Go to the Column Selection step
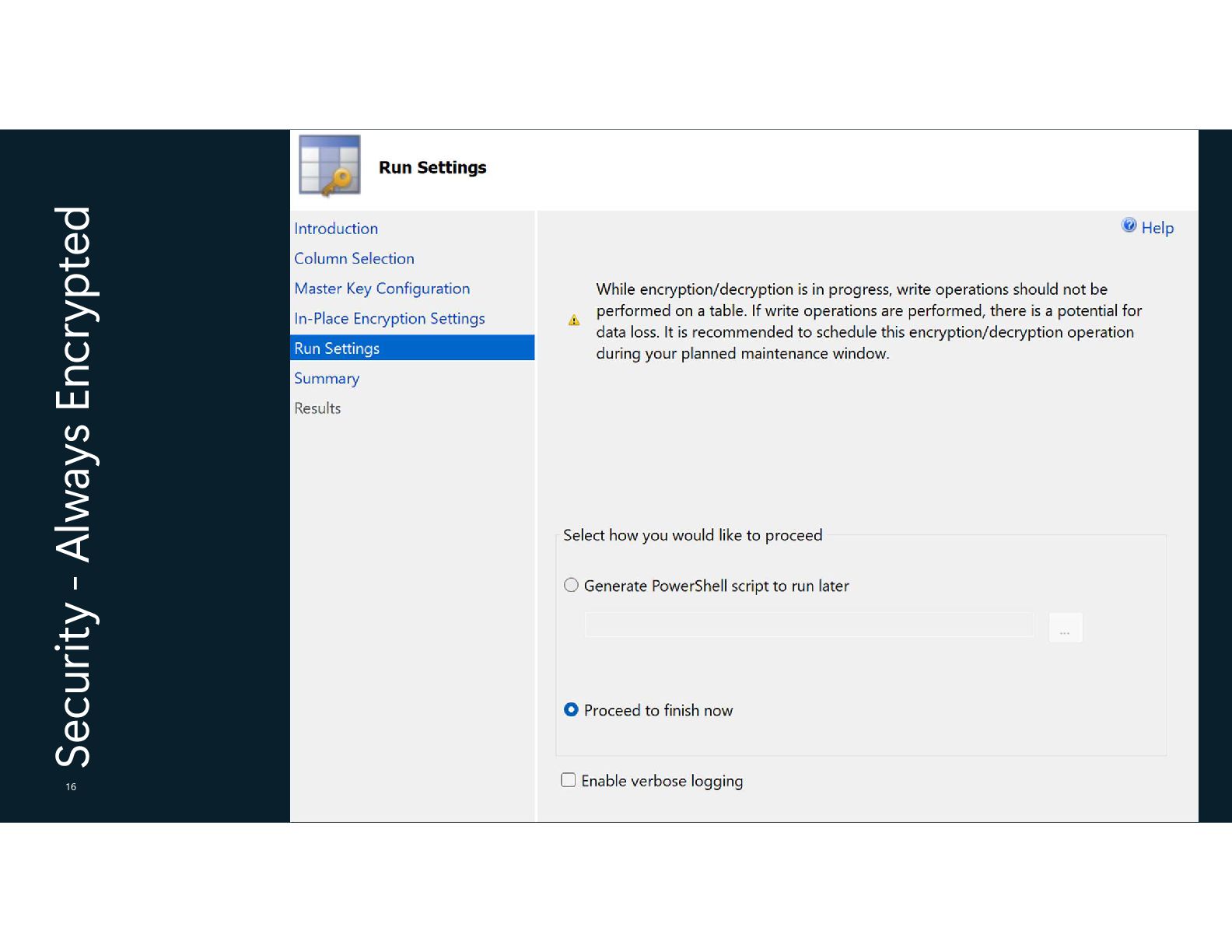The image size is (1232, 952). (354, 258)
